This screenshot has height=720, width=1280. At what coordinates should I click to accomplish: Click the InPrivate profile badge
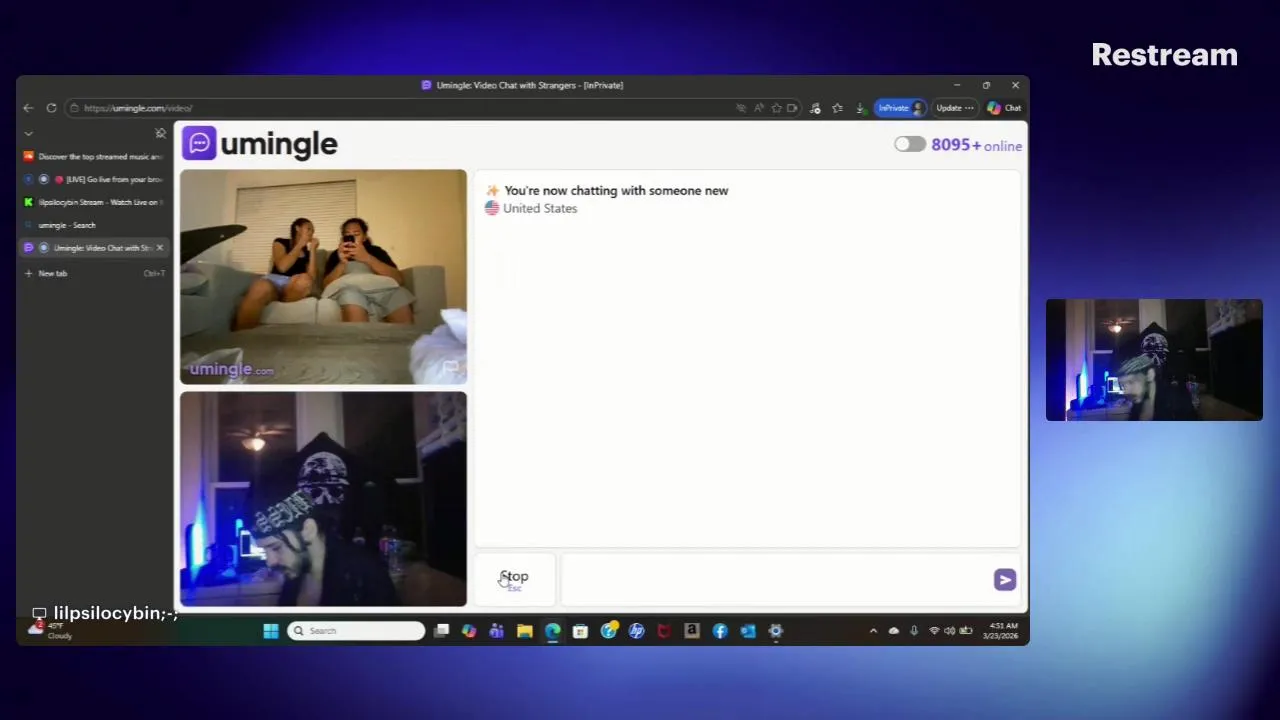click(901, 108)
